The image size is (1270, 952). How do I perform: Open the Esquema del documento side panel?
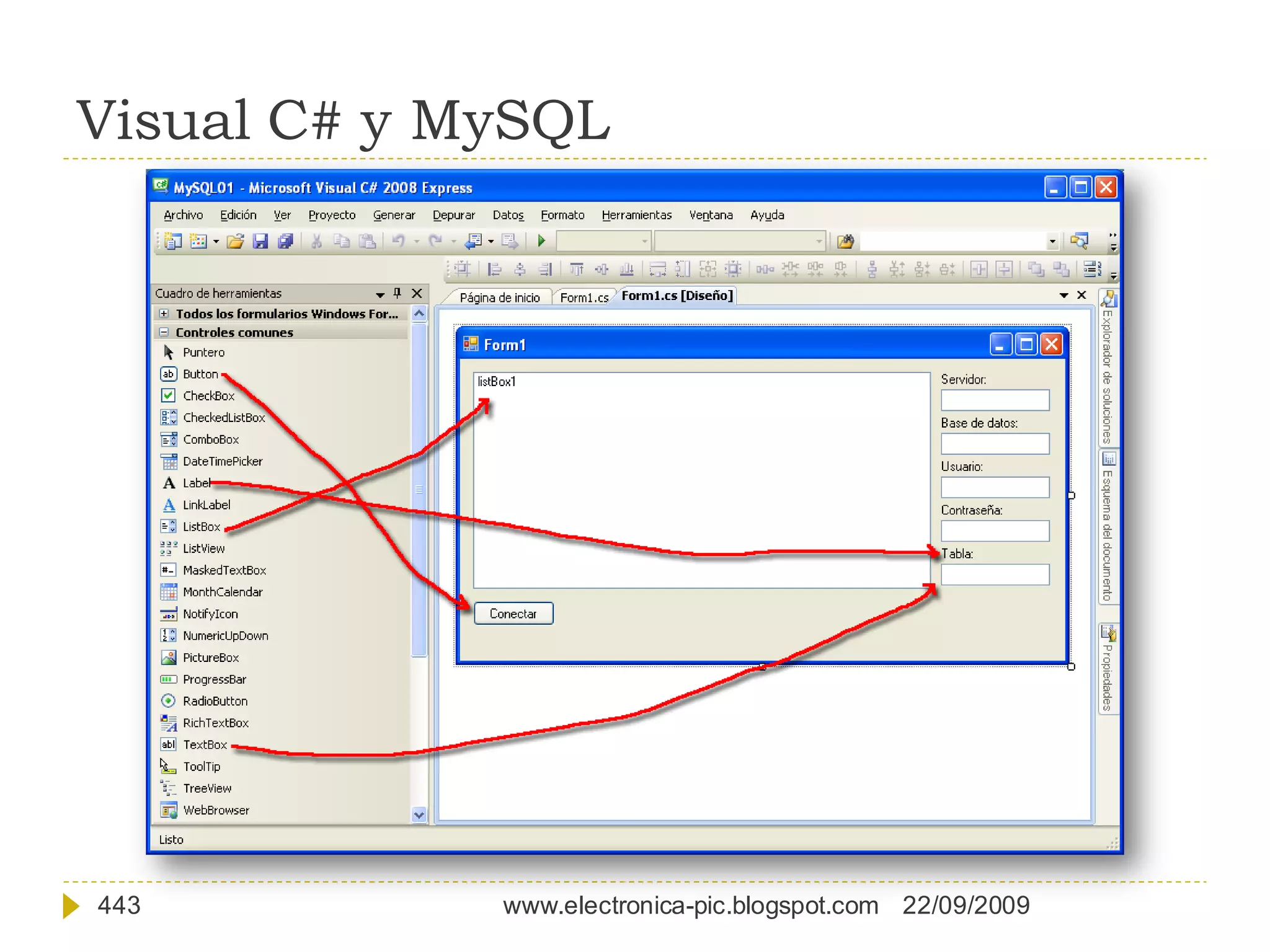coord(1108,527)
